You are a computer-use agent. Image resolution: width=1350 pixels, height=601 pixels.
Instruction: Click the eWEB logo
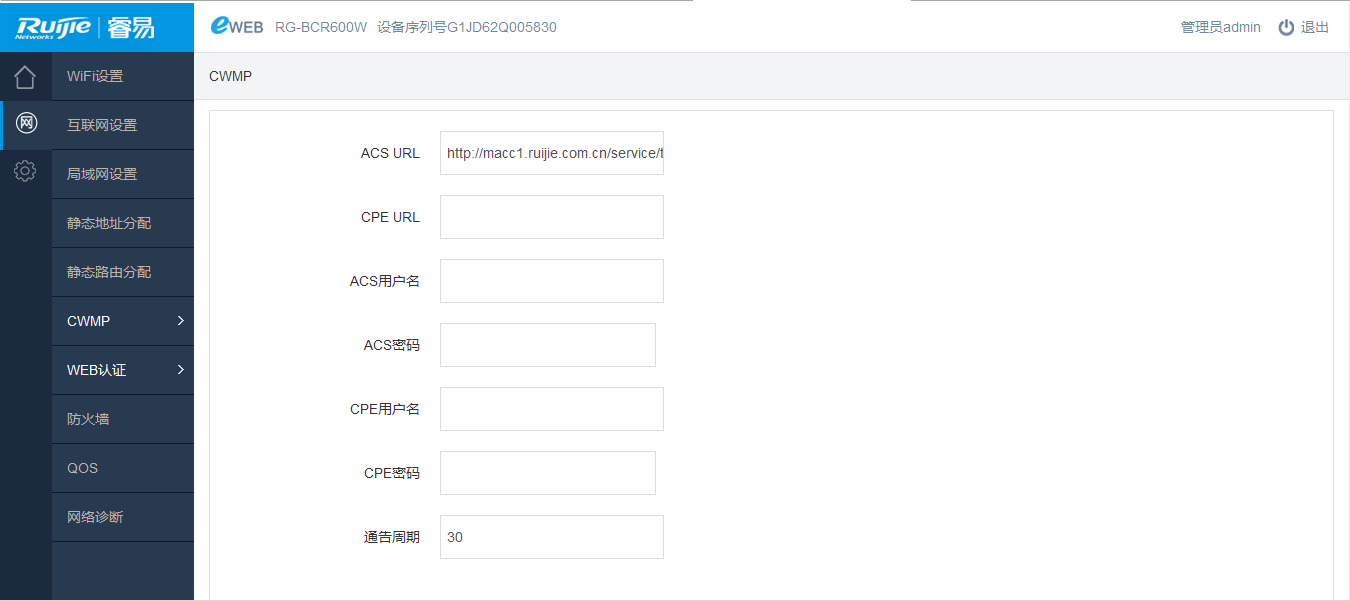pyautogui.click(x=237, y=27)
